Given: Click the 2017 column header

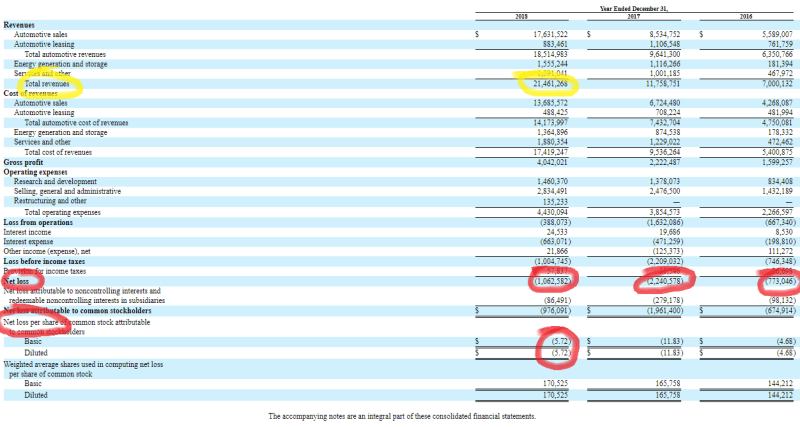Looking at the screenshot, I should click(x=635, y=17).
